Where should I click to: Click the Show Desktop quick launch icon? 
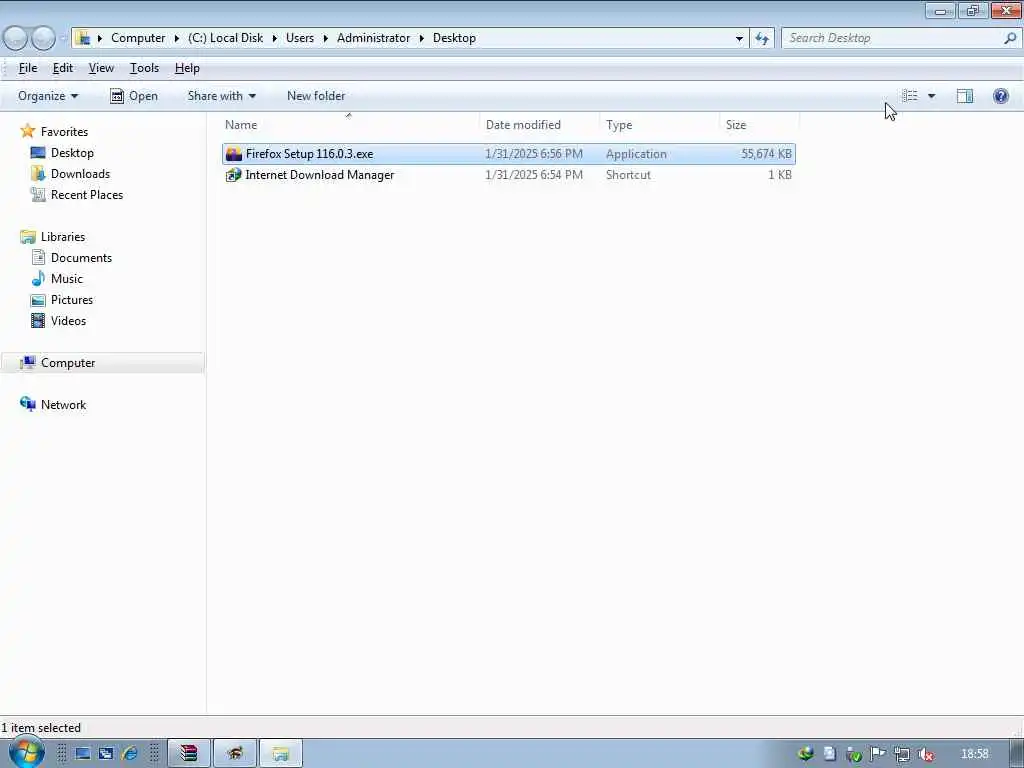click(x=83, y=754)
